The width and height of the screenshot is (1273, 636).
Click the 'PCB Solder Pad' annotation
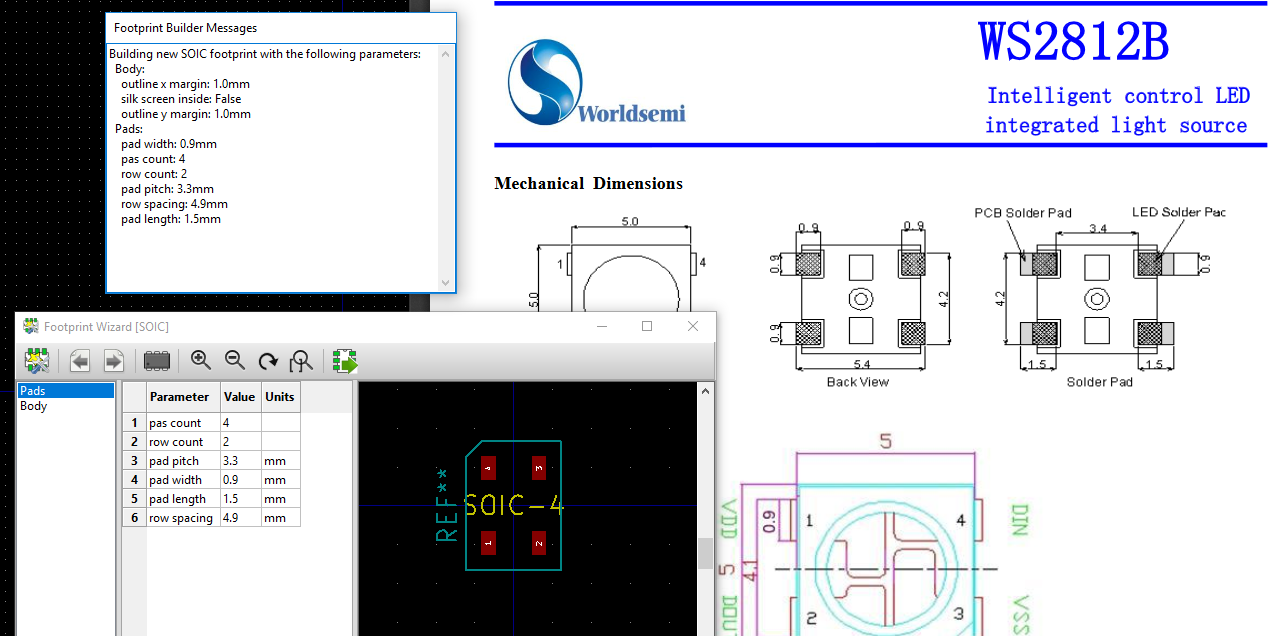1023,212
